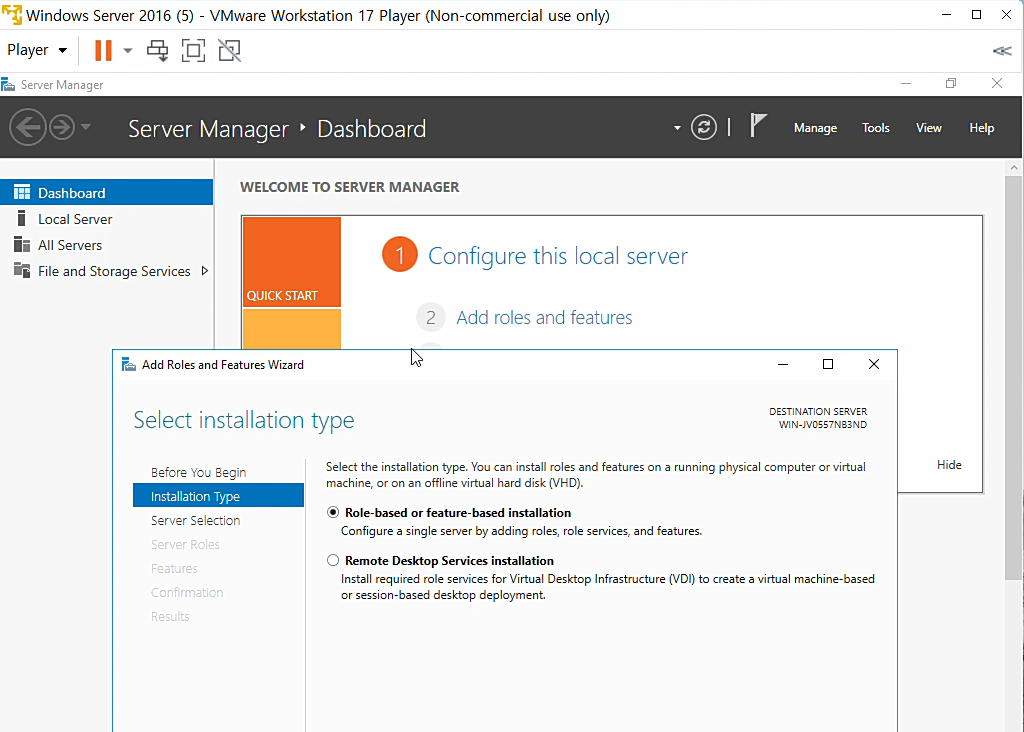This screenshot has width=1024, height=732.
Task: Click step 2 circle beside Add roles
Action: coord(430,317)
